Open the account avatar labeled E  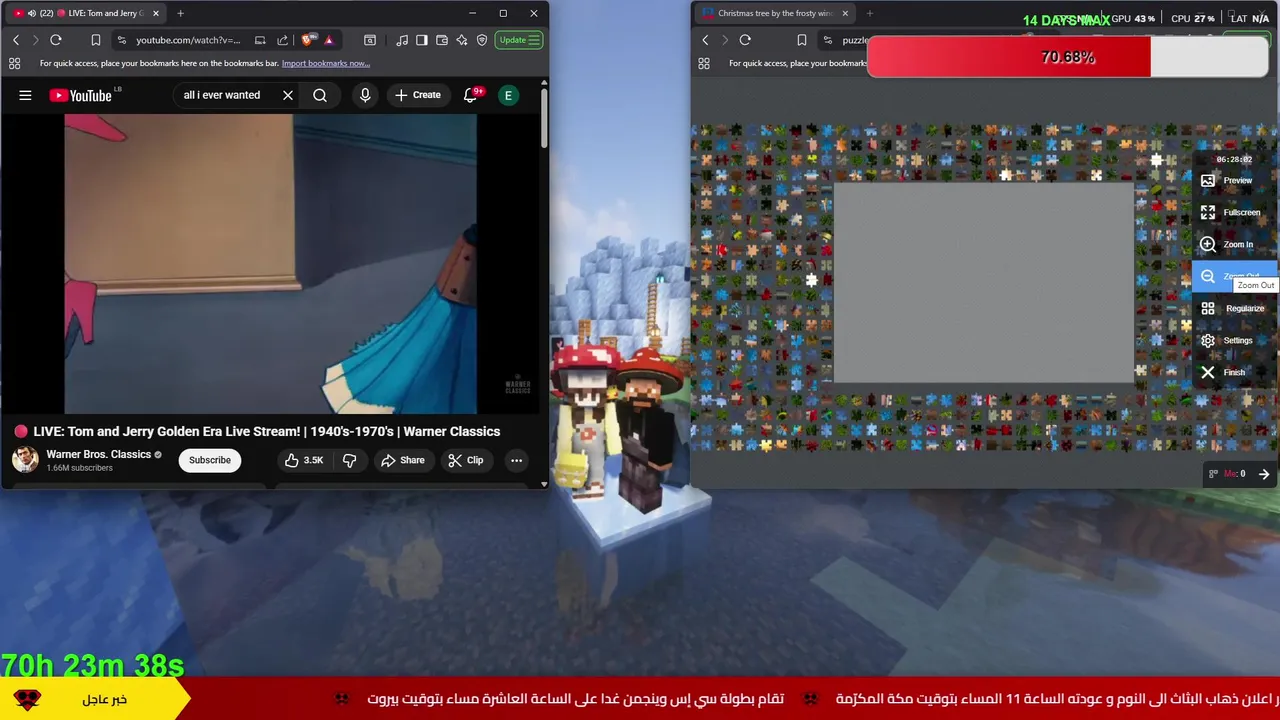point(508,95)
